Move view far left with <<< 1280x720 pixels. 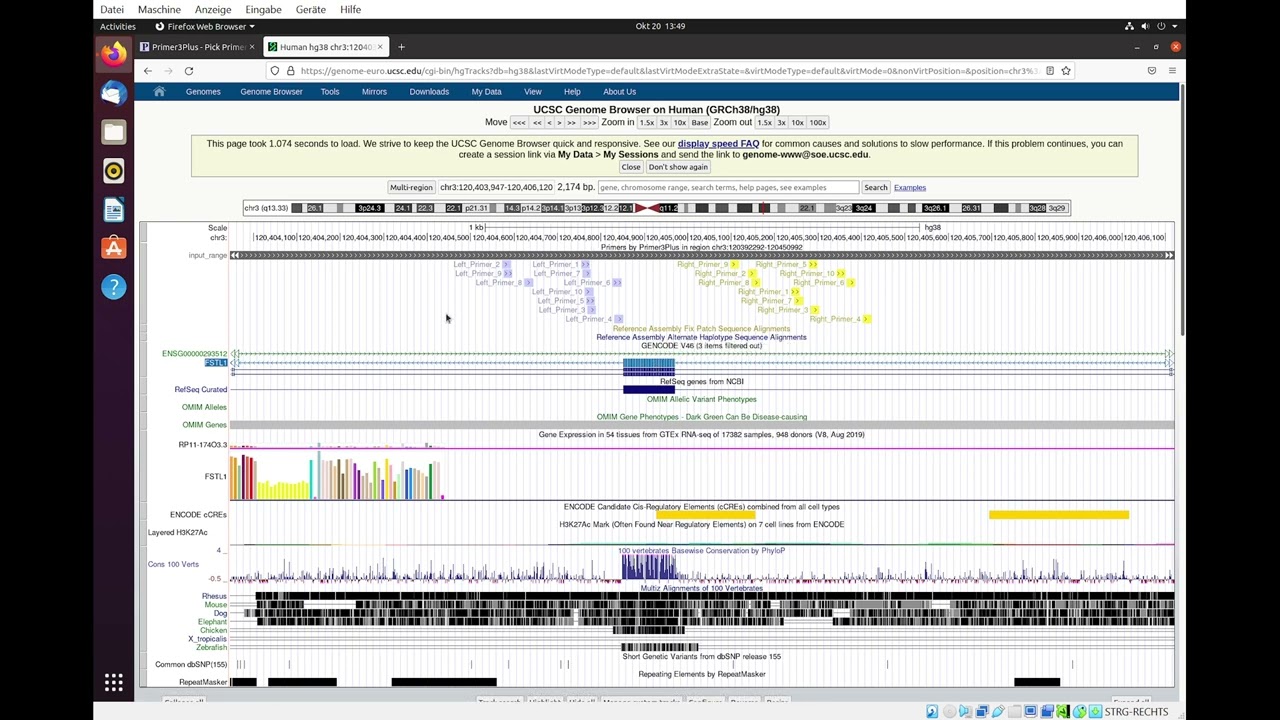click(x=519, y=122)
